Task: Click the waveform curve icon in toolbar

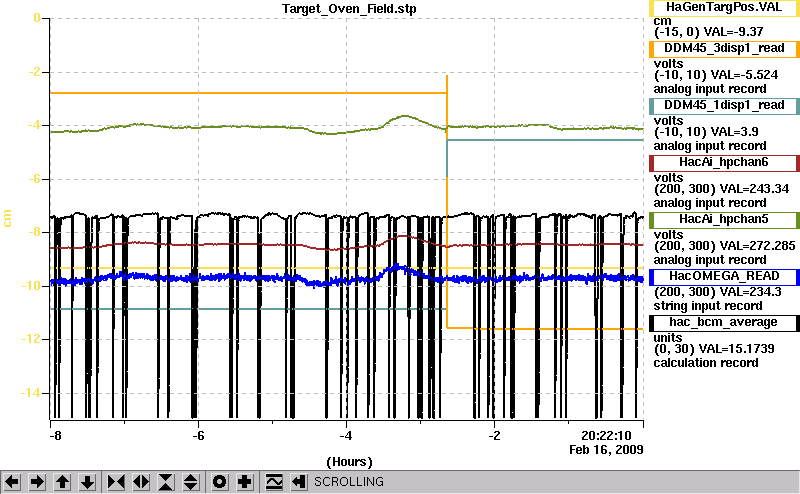Action: tap(274, 482)
